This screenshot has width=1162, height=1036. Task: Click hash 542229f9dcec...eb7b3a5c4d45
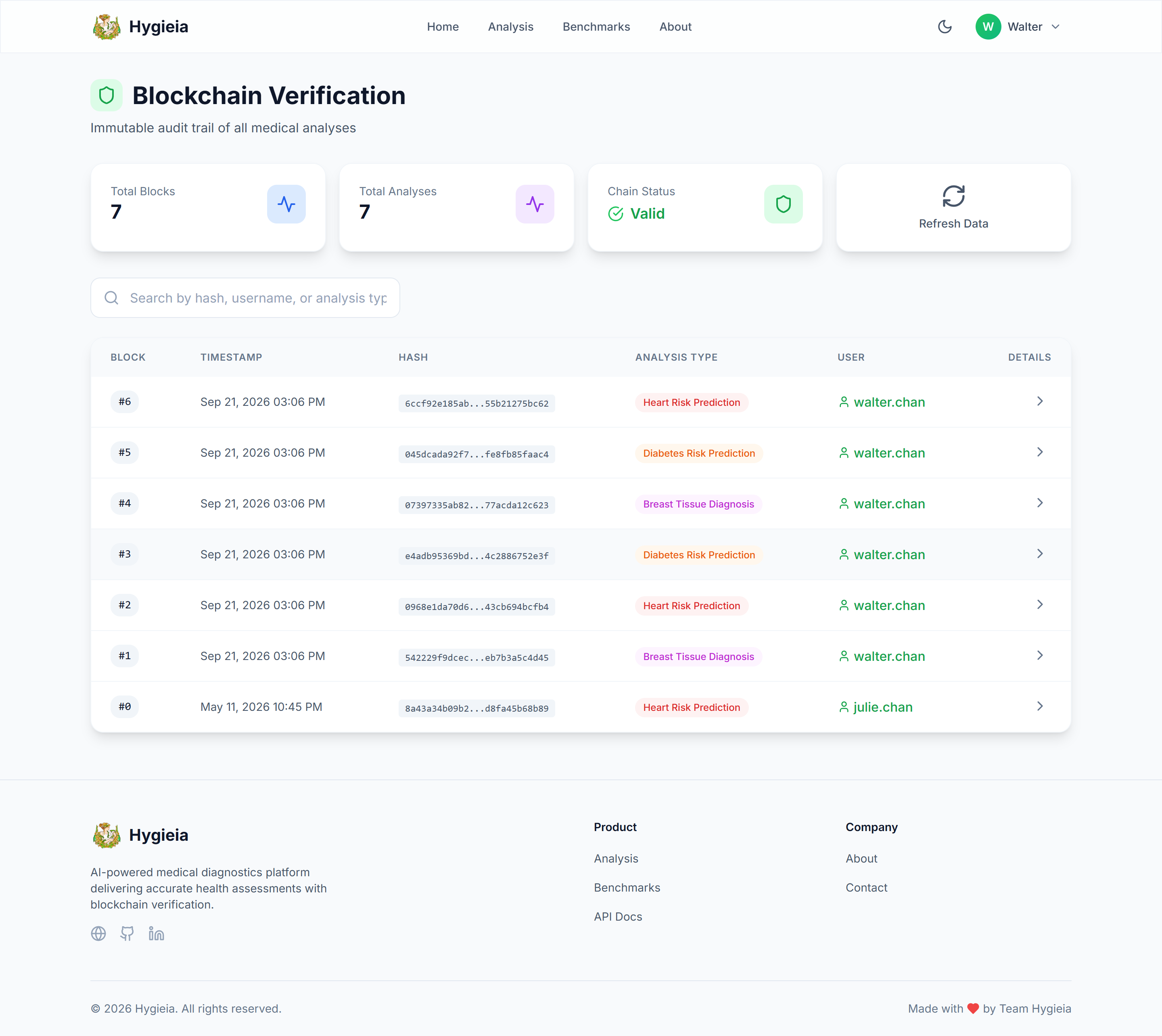point(477,658)
